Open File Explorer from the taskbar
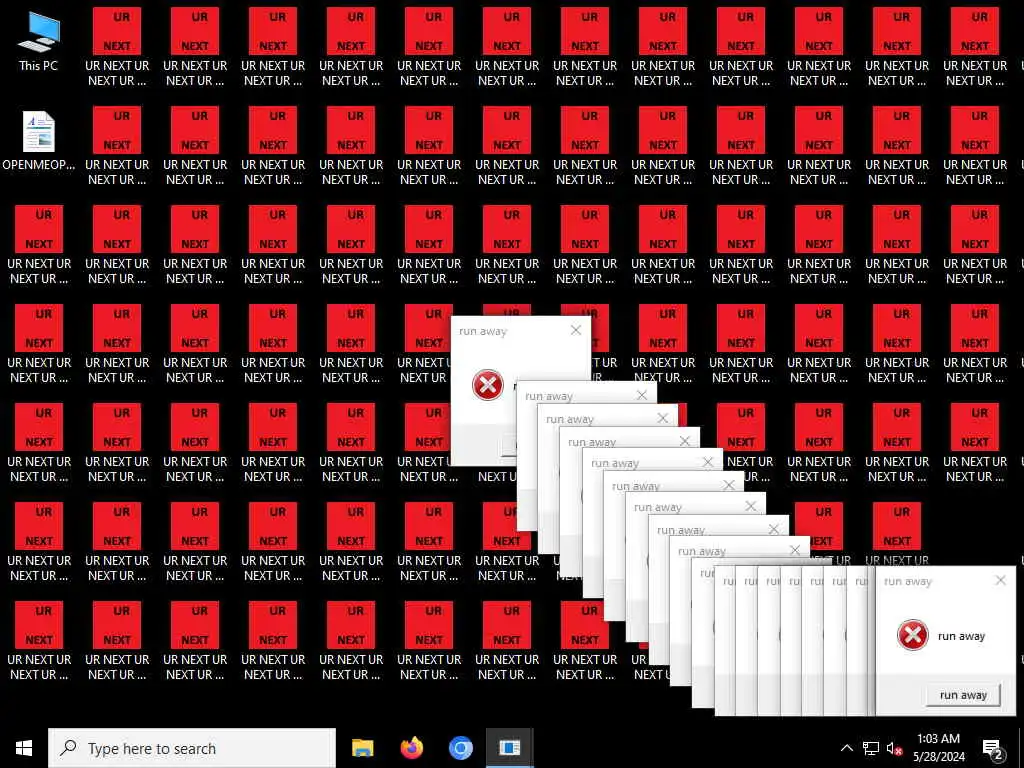 [362, 748]
